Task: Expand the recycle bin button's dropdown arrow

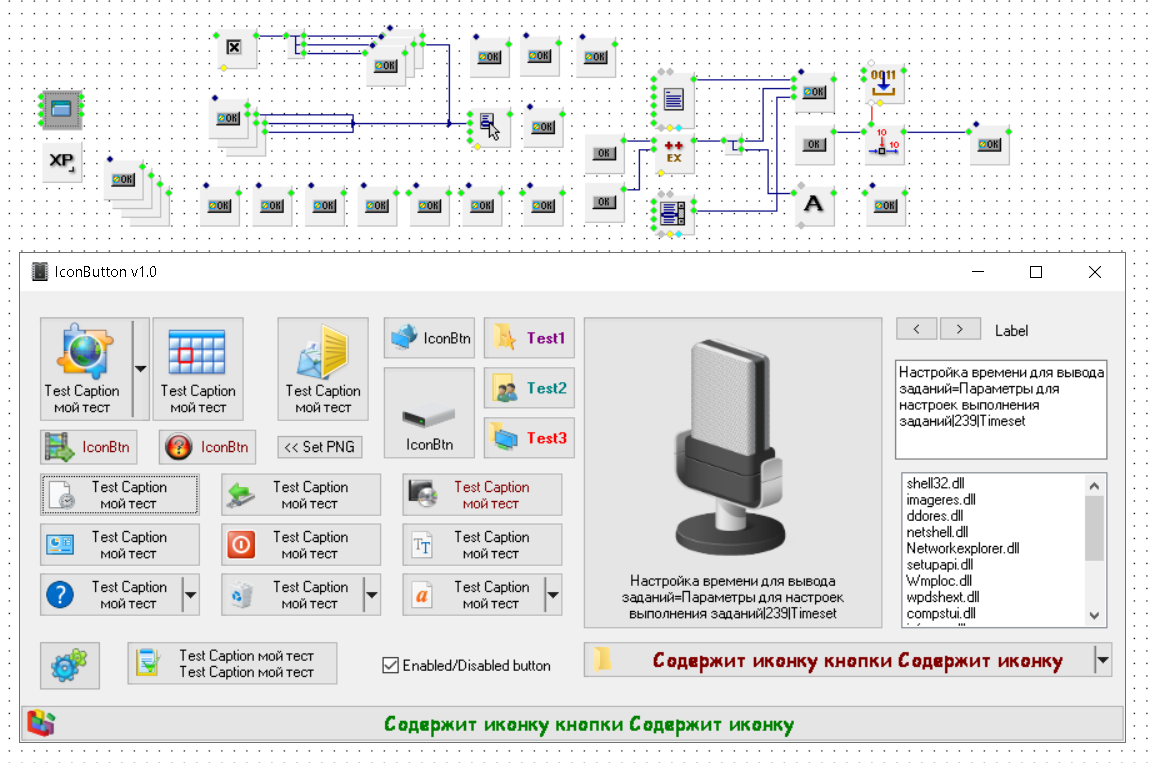Action: 371,595
